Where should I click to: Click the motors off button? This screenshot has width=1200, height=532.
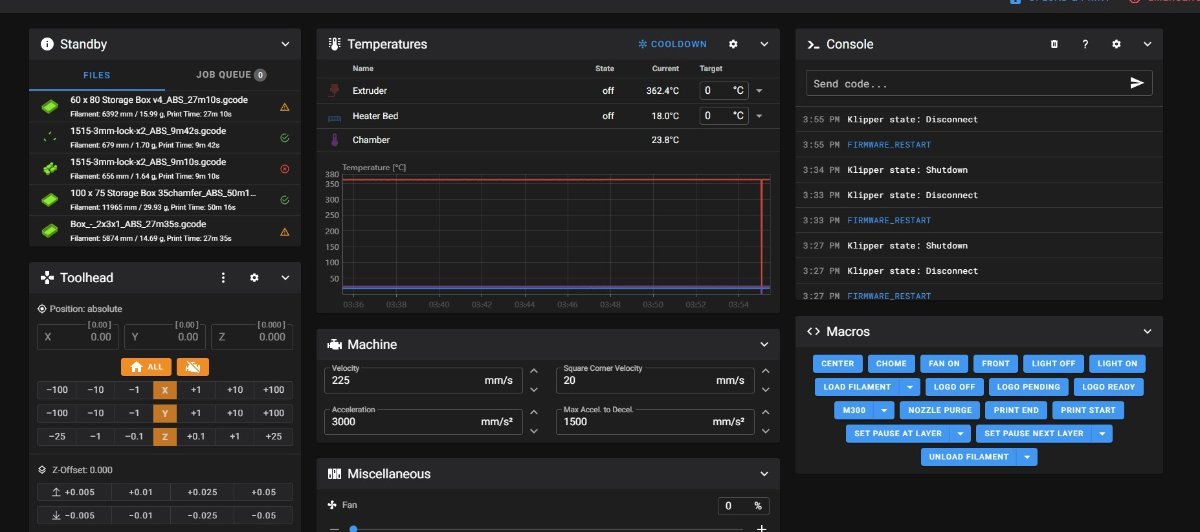coord(193,366)
